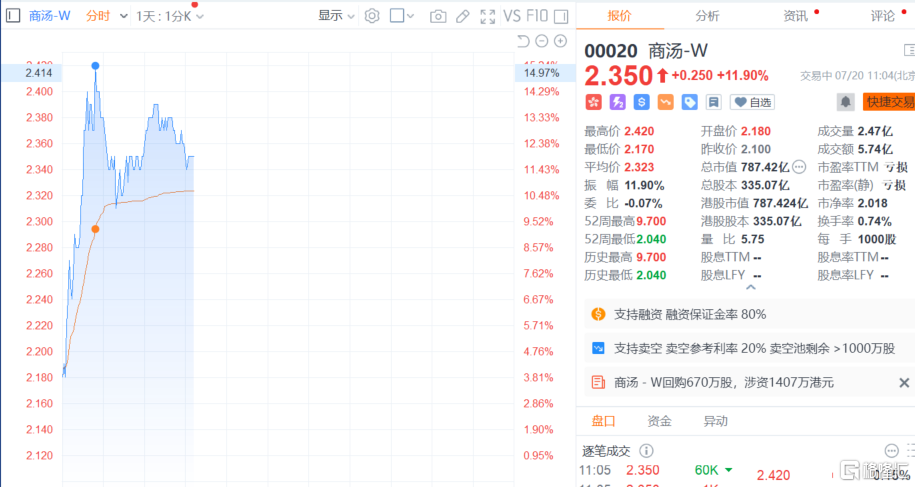The height and width of the screenshot is (487, 915).
Task: Click the 平均价 2.323 value
Action: coord(639,167)
